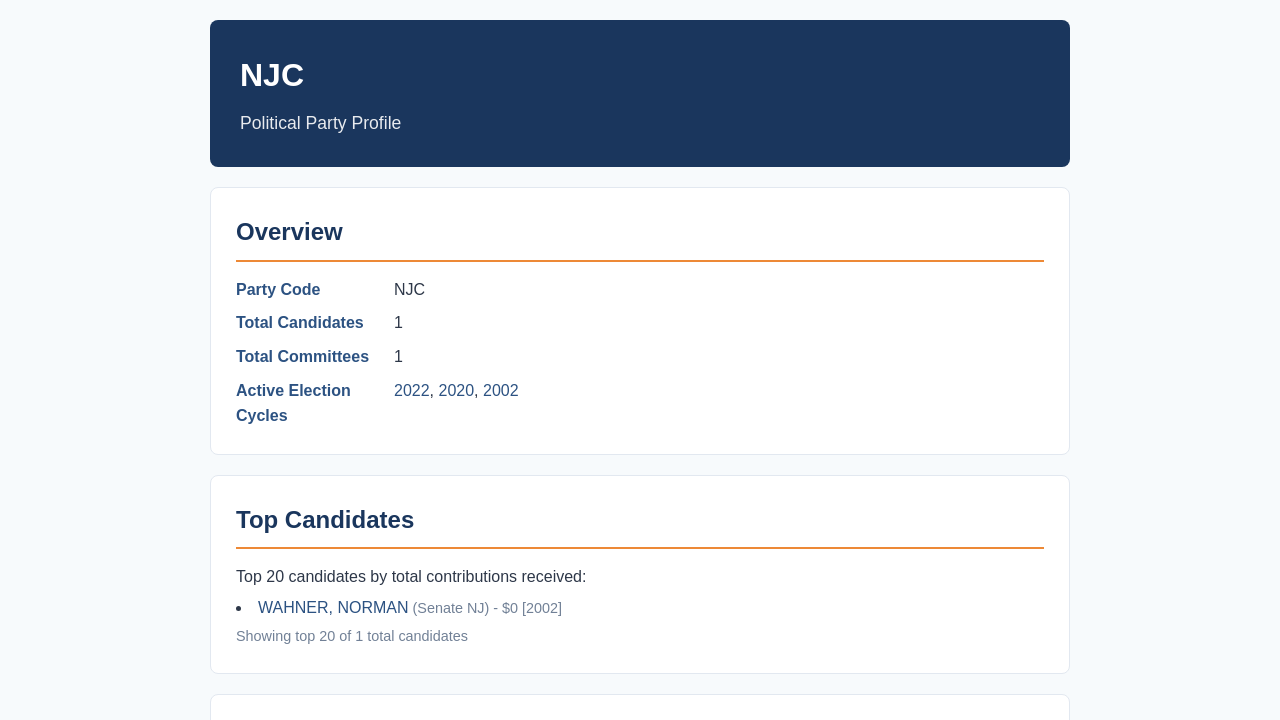Open the 2020 election cycle link
This screenshot has width=1280, height=720.
point(456,391)
